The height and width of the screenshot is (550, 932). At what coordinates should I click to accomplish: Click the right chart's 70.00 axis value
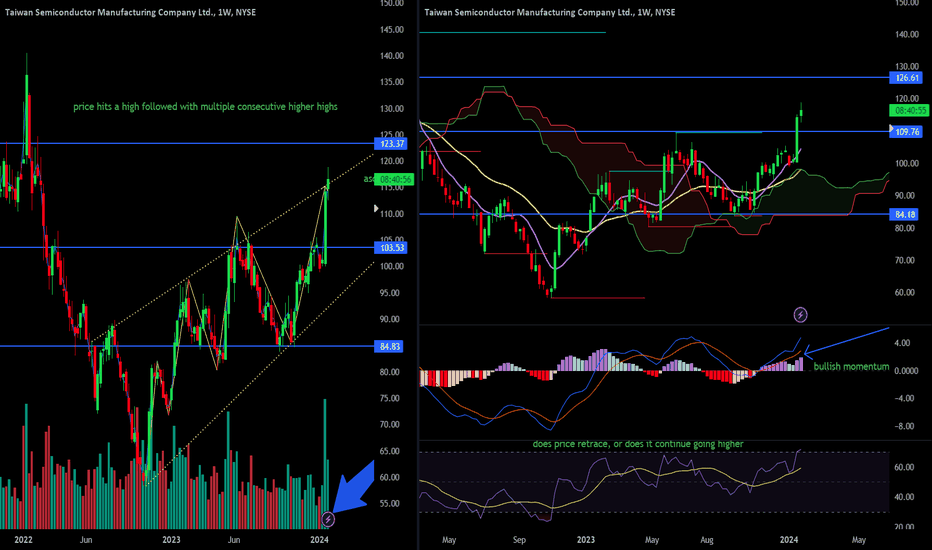tap(905, 260)
